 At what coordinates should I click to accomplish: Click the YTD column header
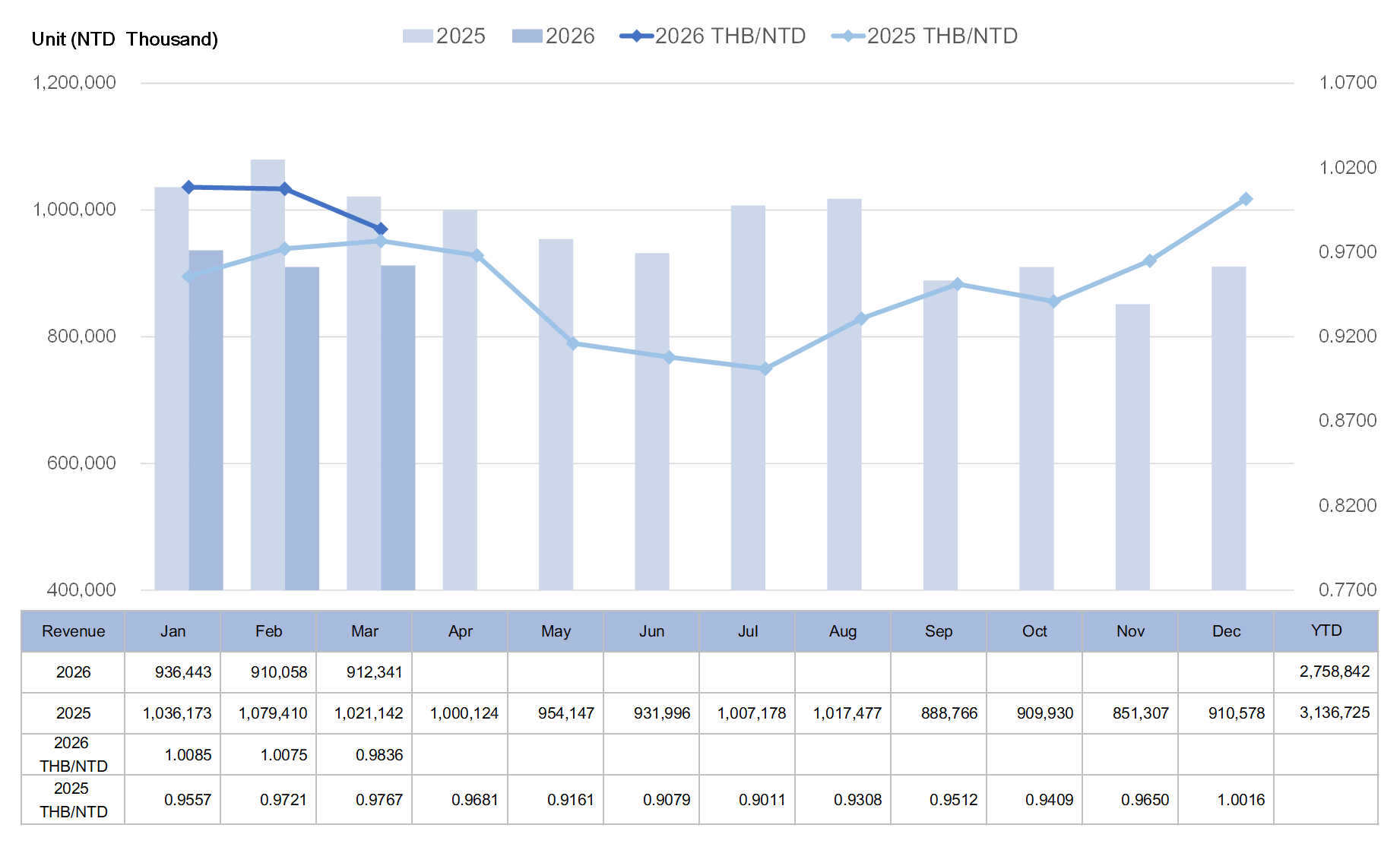click(x=1326, y=630)
